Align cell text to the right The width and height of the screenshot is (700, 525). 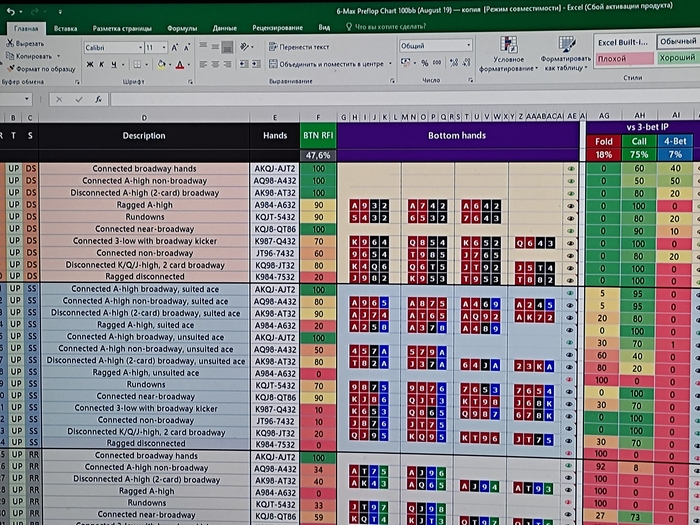[x=227, y=64]
